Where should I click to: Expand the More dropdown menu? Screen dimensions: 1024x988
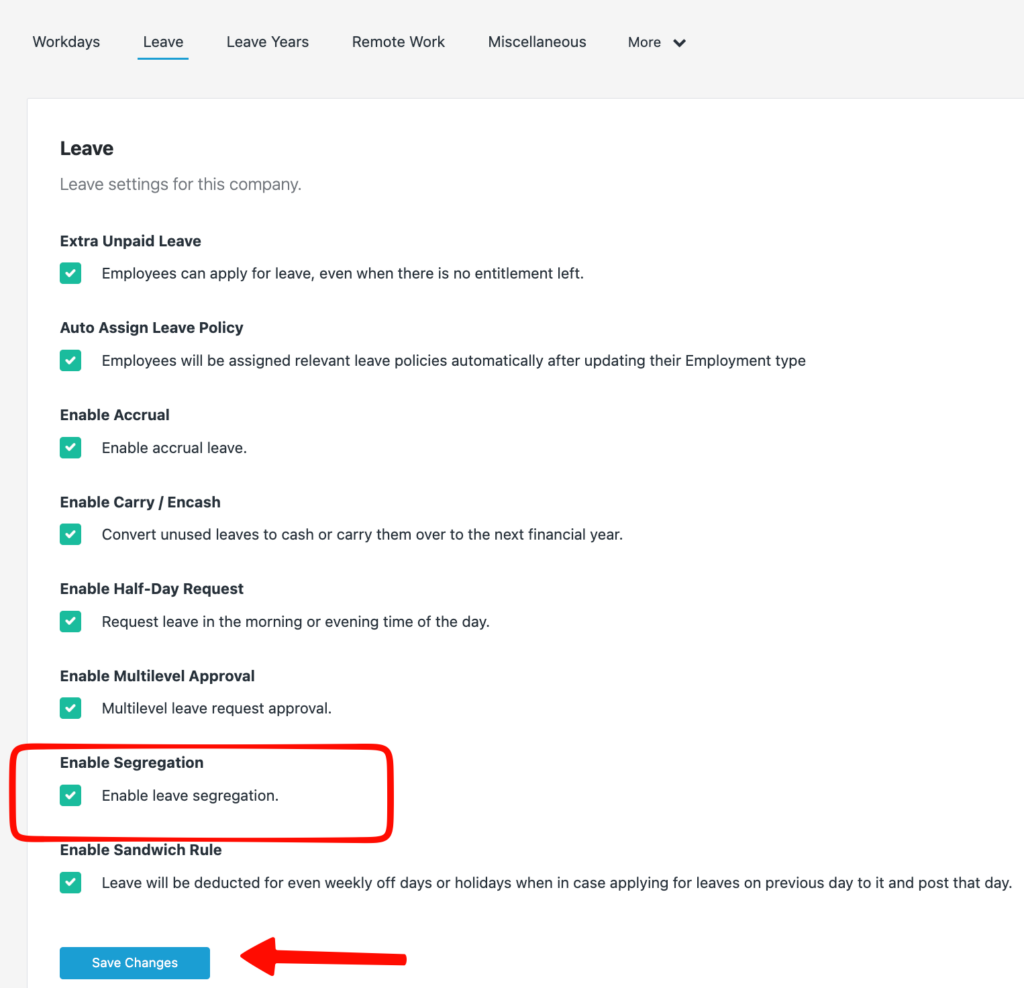tap(656, 43)
